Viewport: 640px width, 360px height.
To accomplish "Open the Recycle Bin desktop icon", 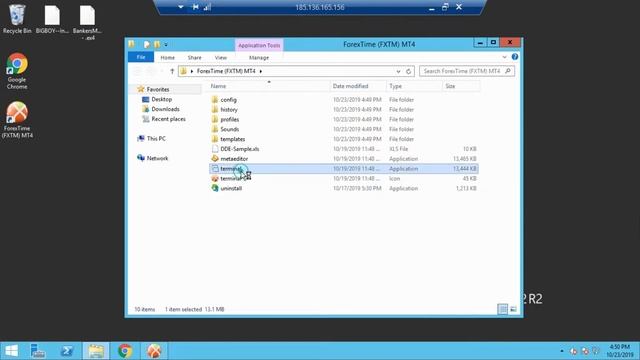I will point(17,19).
